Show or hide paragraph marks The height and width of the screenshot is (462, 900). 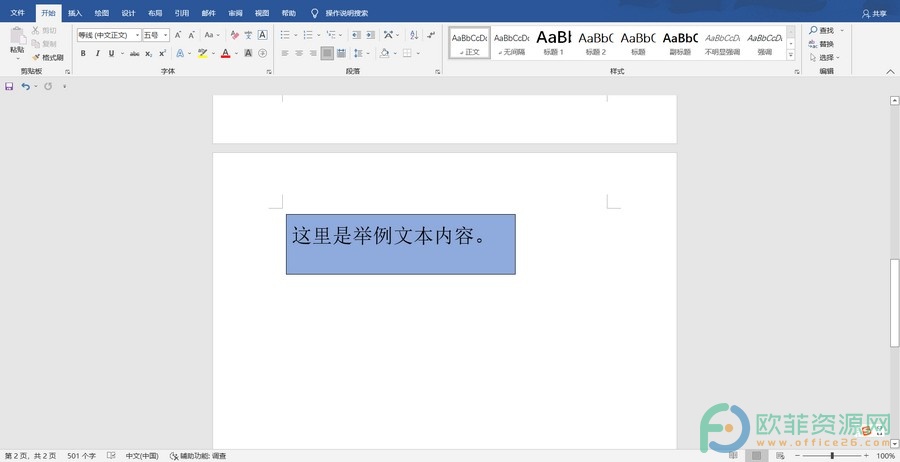(x=431, y=35)
